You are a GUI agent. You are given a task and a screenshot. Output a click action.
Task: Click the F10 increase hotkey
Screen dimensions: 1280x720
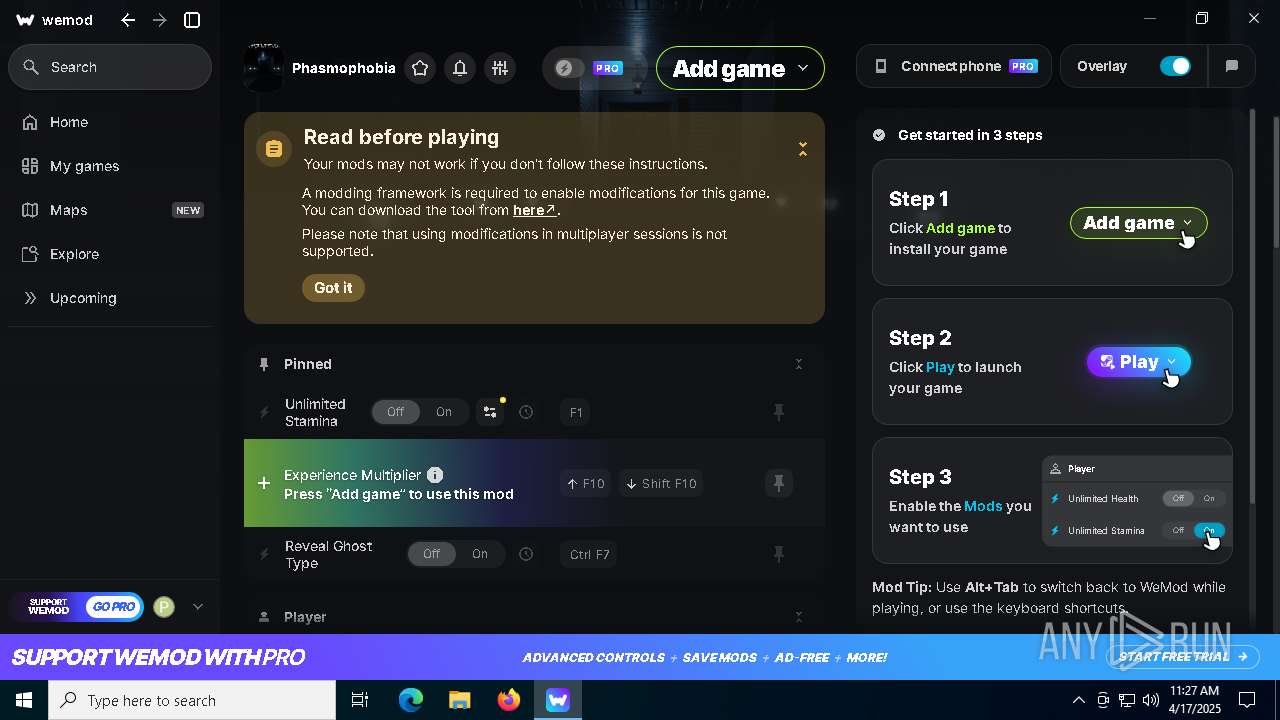tap(585, 484)
